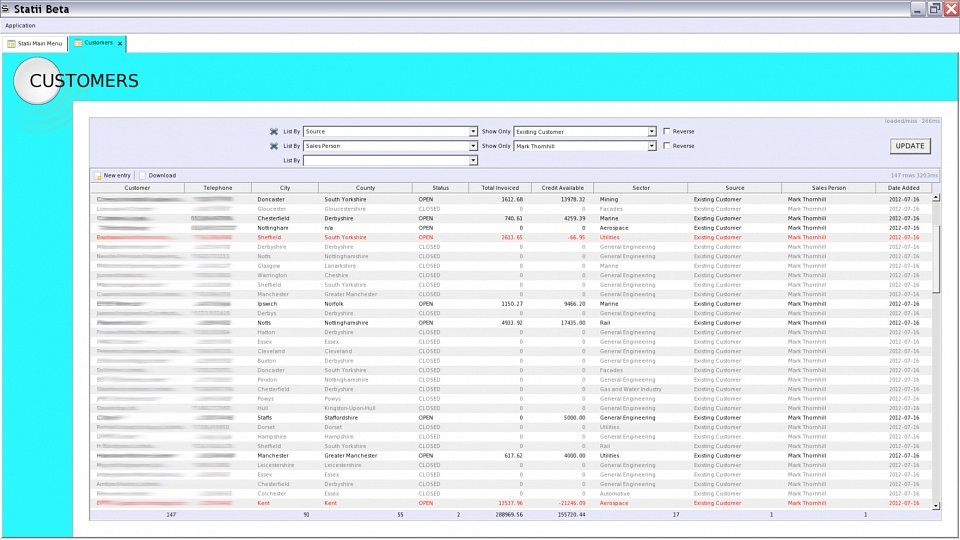Click the Pinxton city cell
The width and height of the screenshot is (960, 540).
267,380
